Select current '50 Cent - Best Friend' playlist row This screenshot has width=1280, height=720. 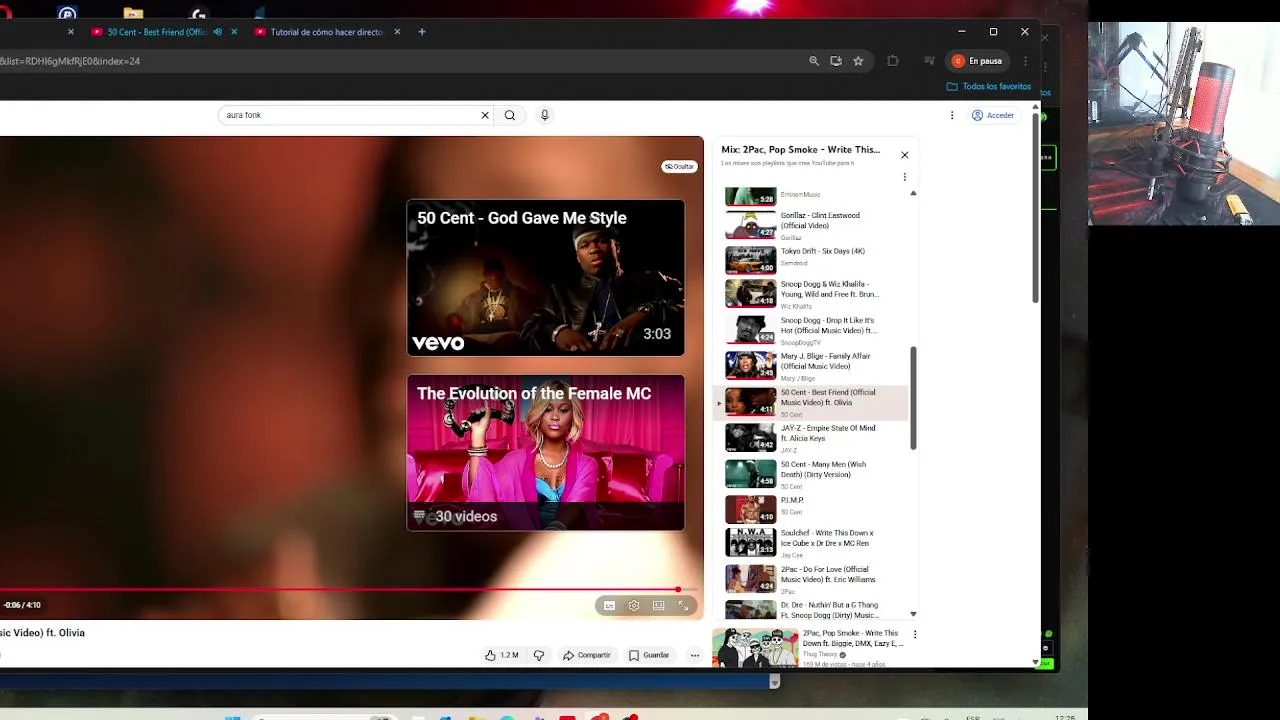coord(812,402)
